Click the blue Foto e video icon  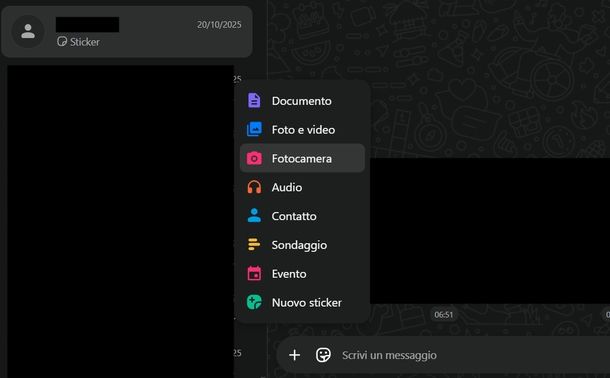pos(254,130)
